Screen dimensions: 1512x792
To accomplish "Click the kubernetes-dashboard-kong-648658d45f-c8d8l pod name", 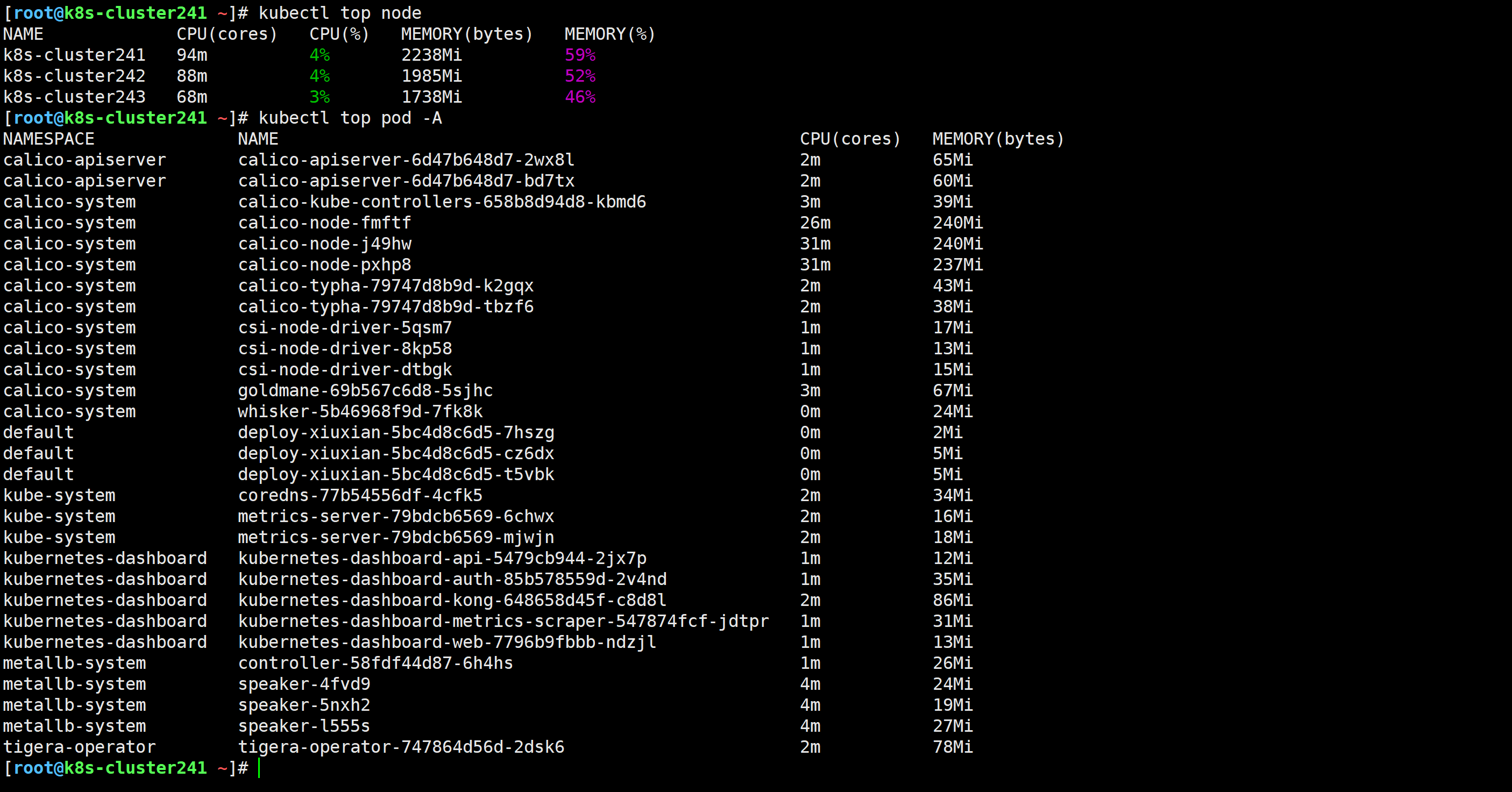I will (x=452, y=600).
